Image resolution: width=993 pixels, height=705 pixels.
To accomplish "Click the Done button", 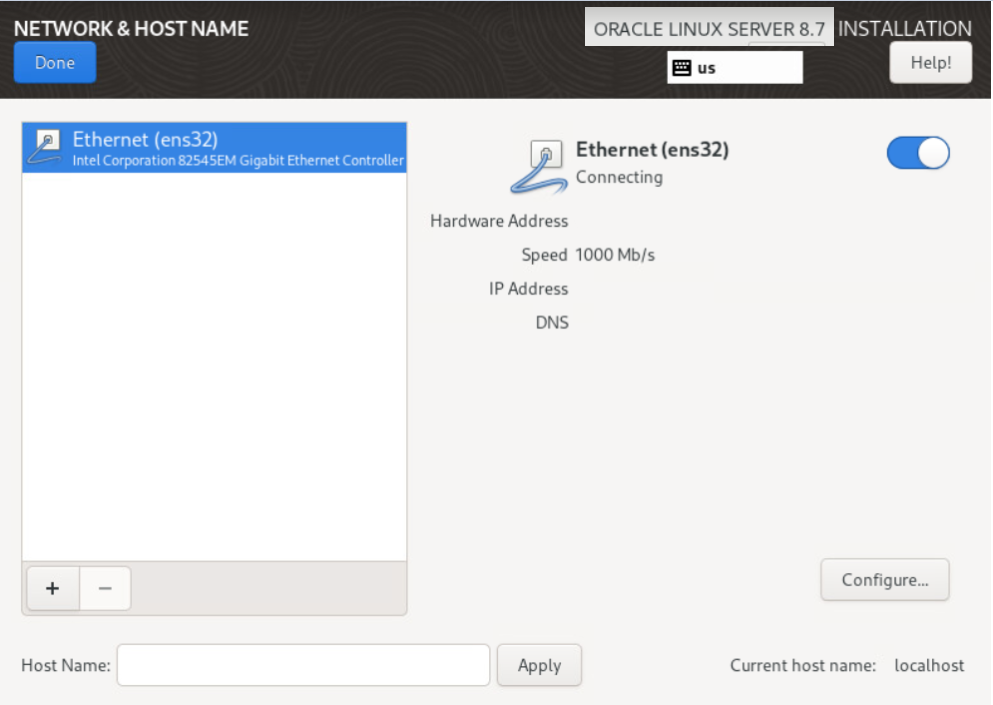I will tap(55, 63).
